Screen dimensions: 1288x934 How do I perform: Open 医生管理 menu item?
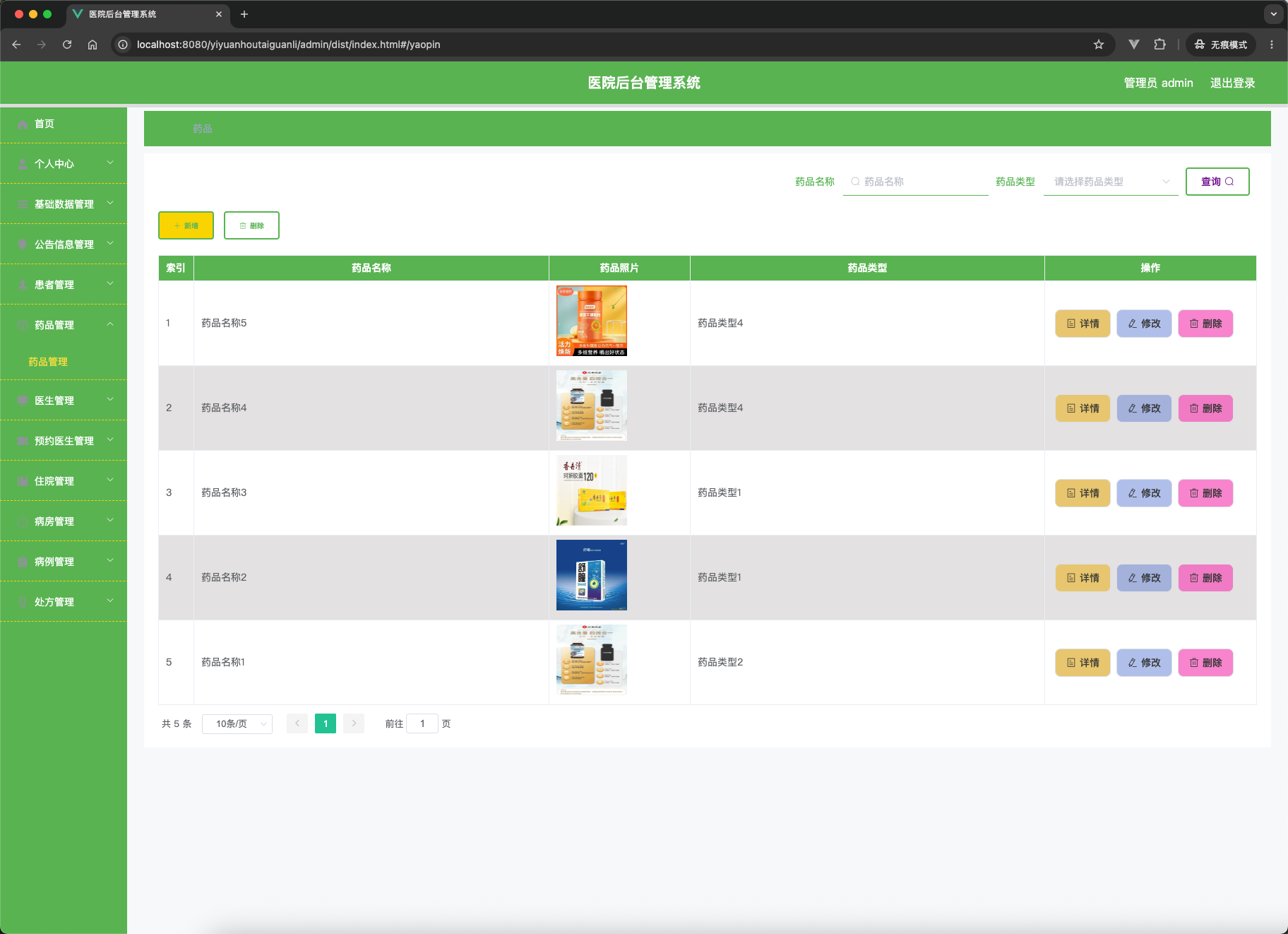coord(64,401)
